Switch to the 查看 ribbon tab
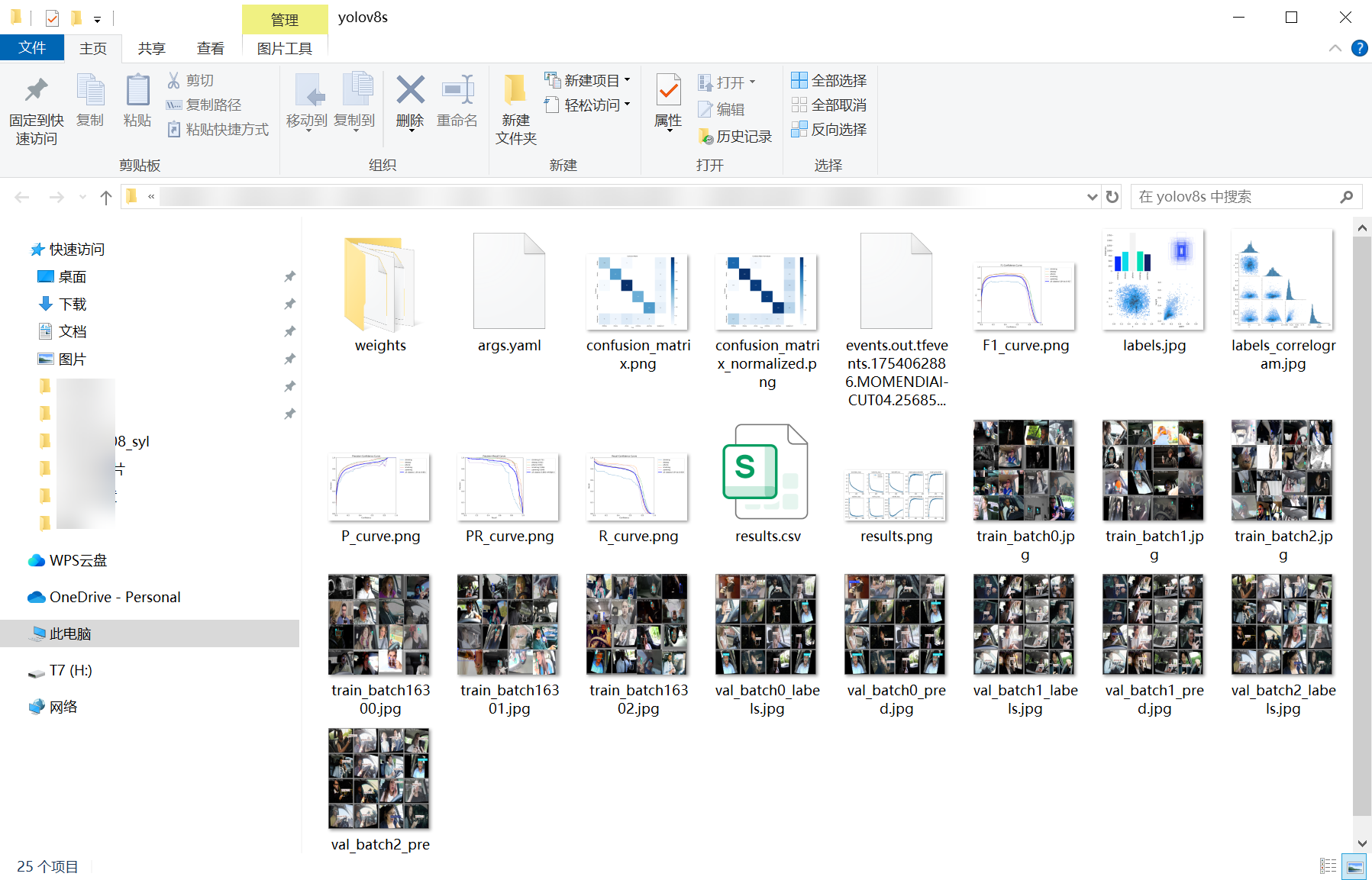This screenshot has width=1372, height=880. 211,47
